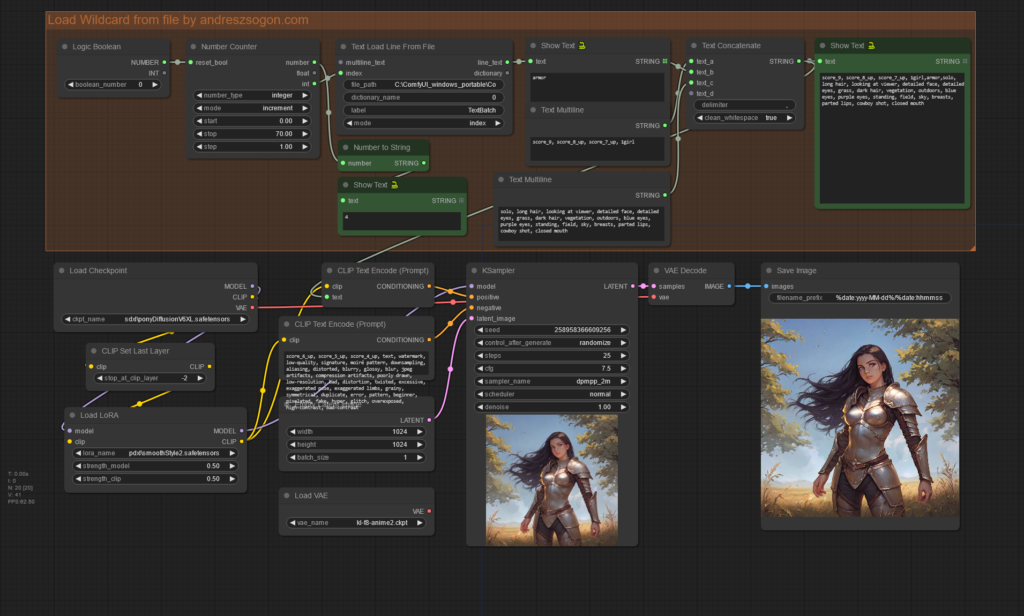
Task: Toggle clean_whitespace in Text Concatenate
Action: pos(746,117)
